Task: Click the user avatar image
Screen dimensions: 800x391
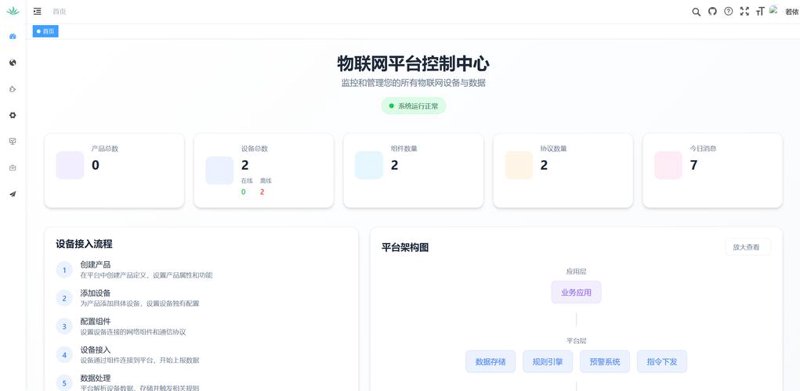Action: click(773, 10)
